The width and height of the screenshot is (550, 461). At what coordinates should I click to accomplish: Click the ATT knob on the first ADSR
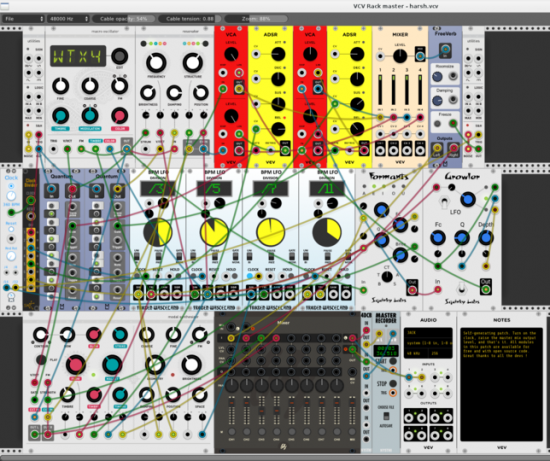point(278,54)
